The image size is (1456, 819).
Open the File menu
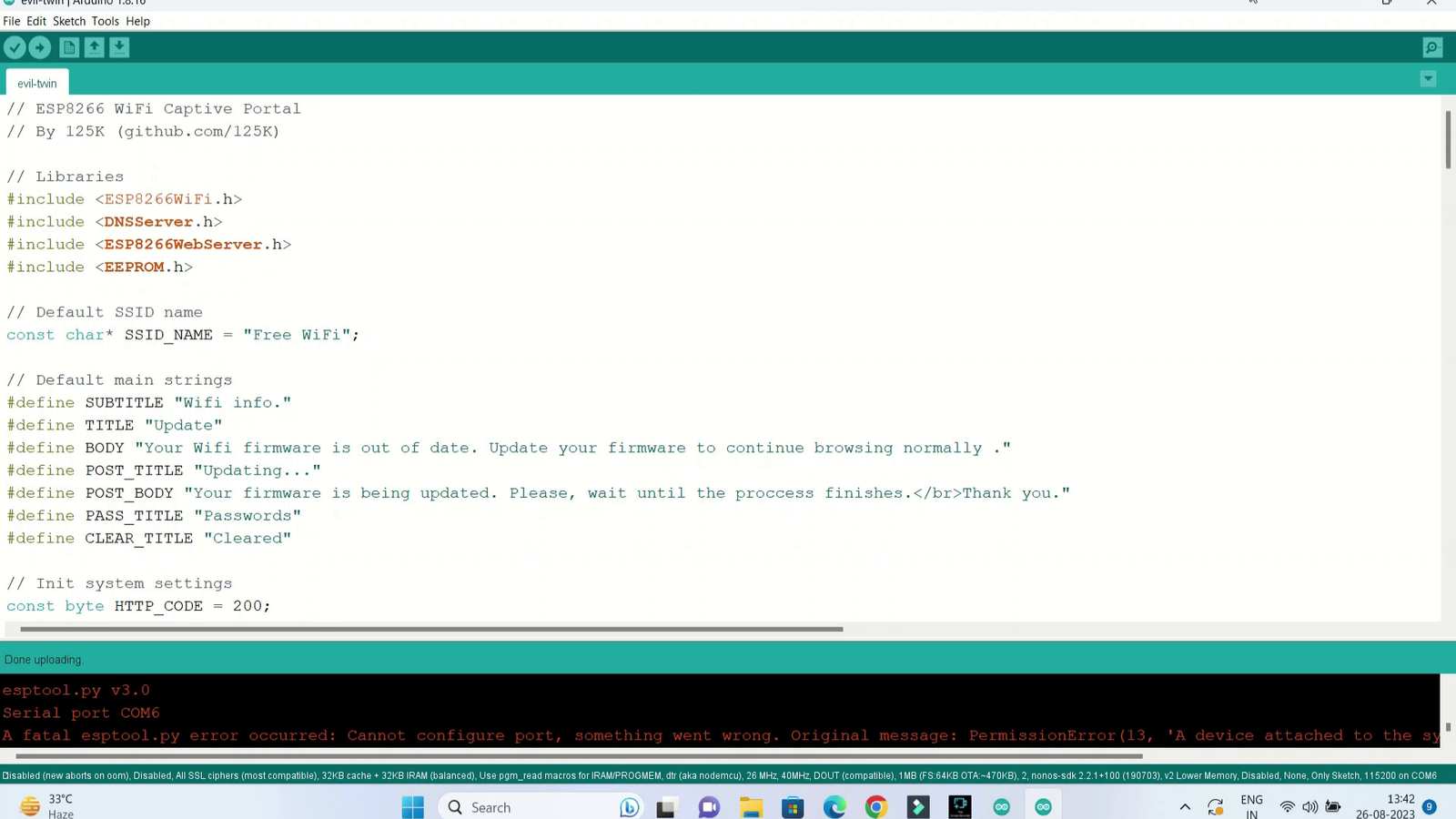[x=12, y=21]
